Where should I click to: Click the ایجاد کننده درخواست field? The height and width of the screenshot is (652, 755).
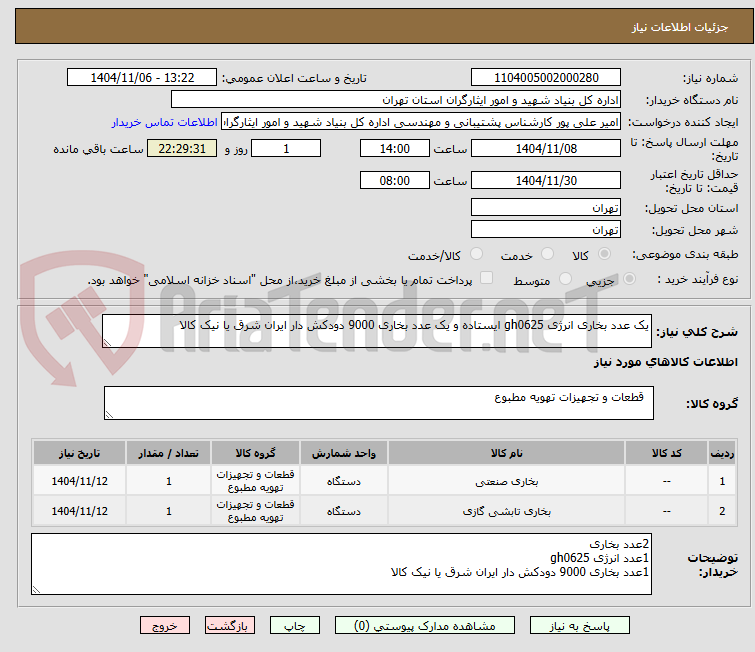421,122
